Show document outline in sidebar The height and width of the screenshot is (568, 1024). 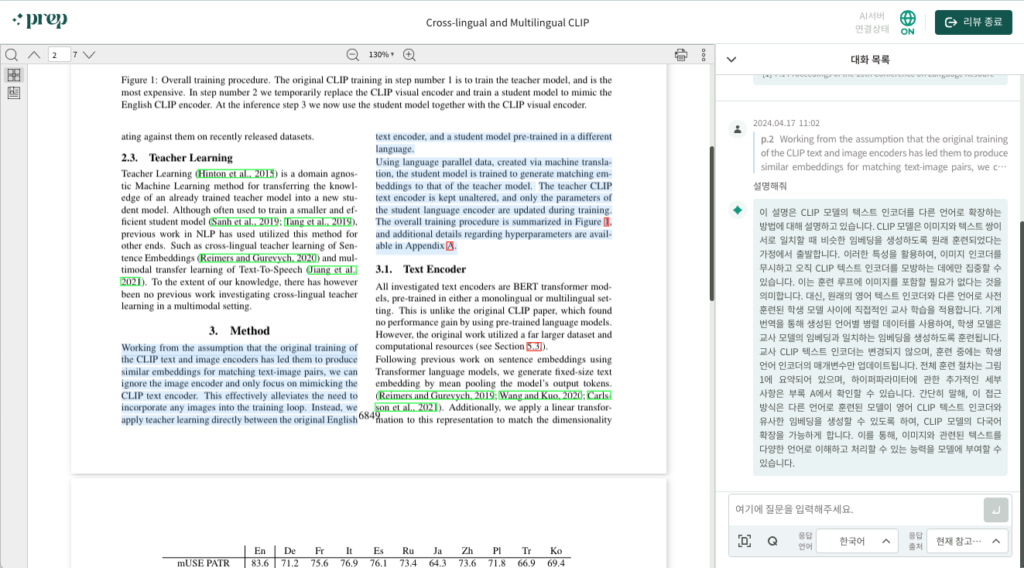click(x=14, y=93)
